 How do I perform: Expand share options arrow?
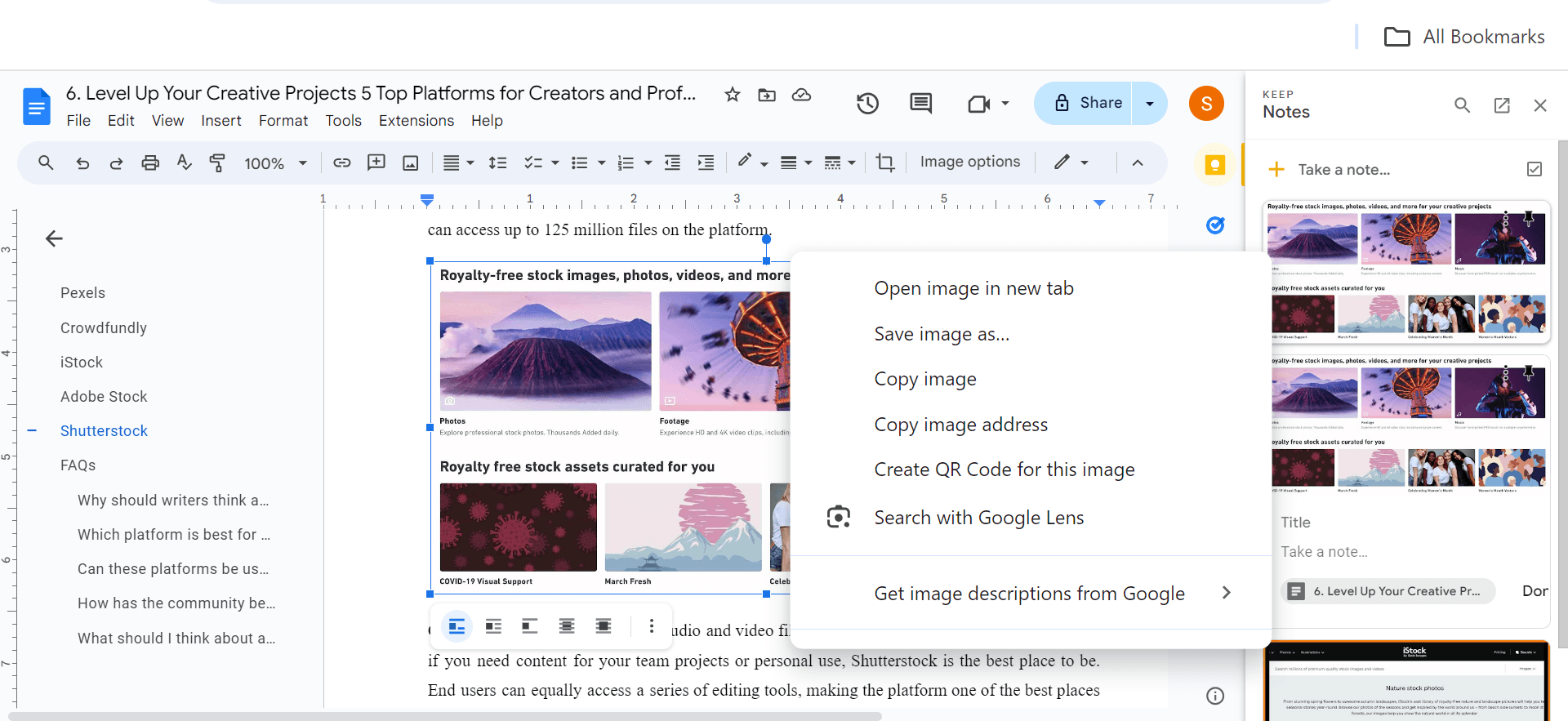coord(1150,104)
